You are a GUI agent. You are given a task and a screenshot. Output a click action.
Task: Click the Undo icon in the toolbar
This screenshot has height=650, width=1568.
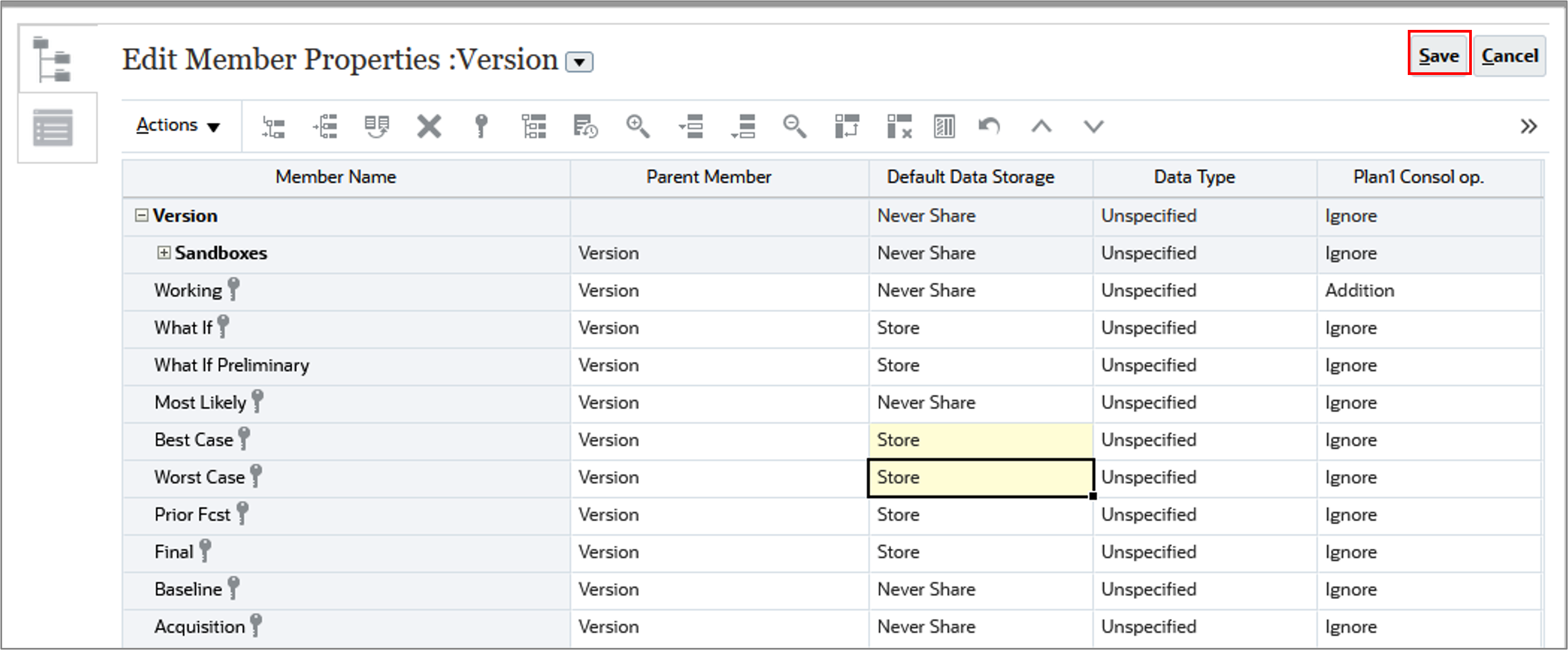(x=988, y=126)
